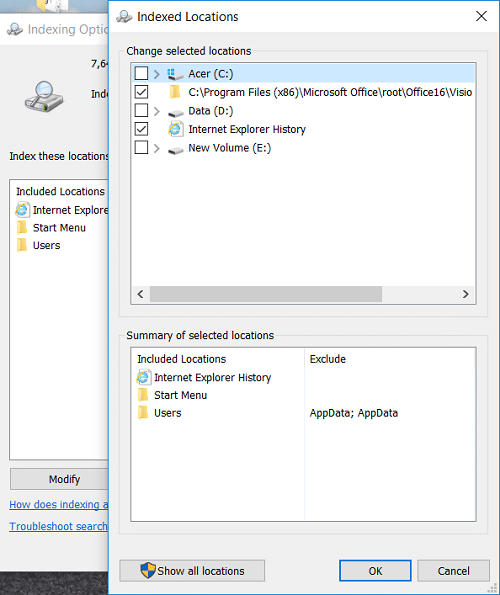Close the Indexed Locations dialog
Image resolution: width=500 pixels, height=595 pixels.
point(481,16)
